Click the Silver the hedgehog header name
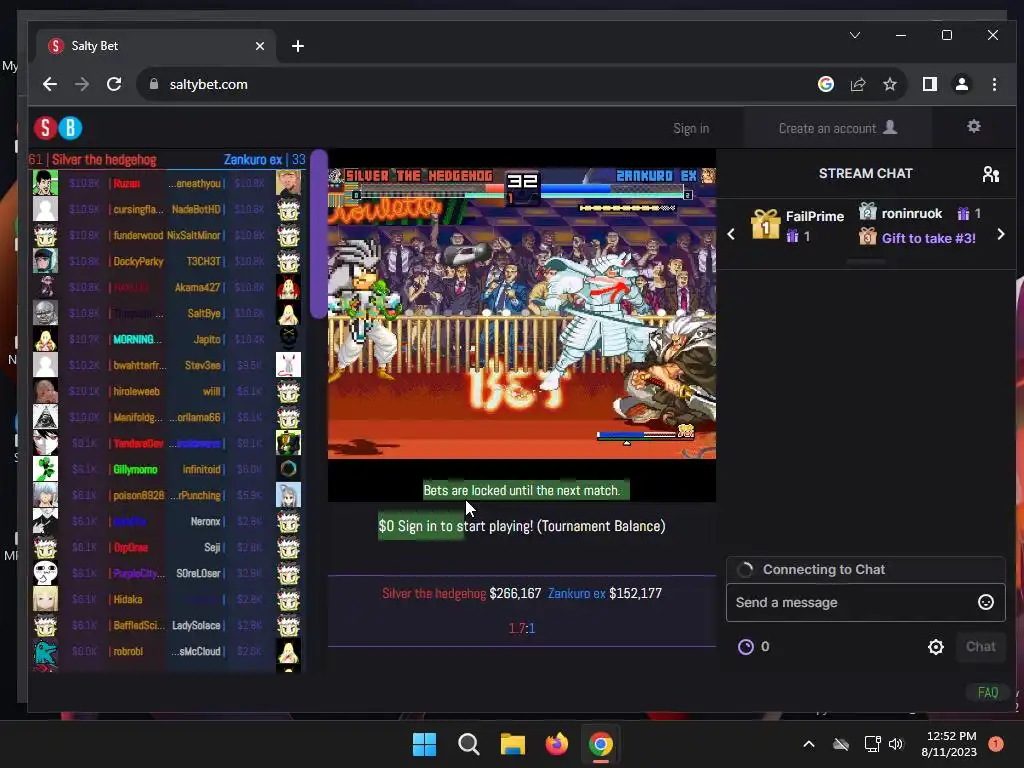 pos(104,159)
